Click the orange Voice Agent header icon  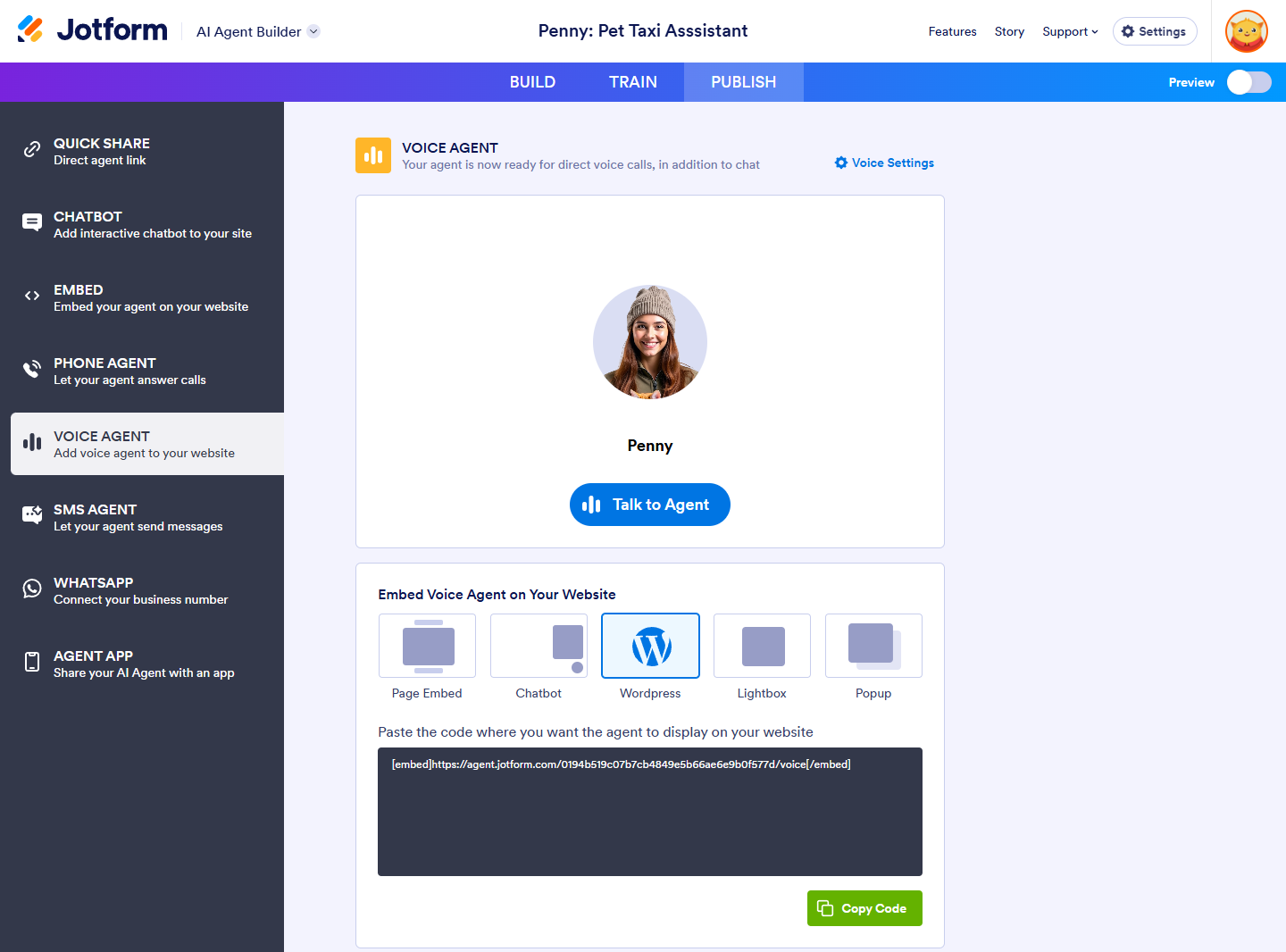pyautogui.click(x=373, y=155)
